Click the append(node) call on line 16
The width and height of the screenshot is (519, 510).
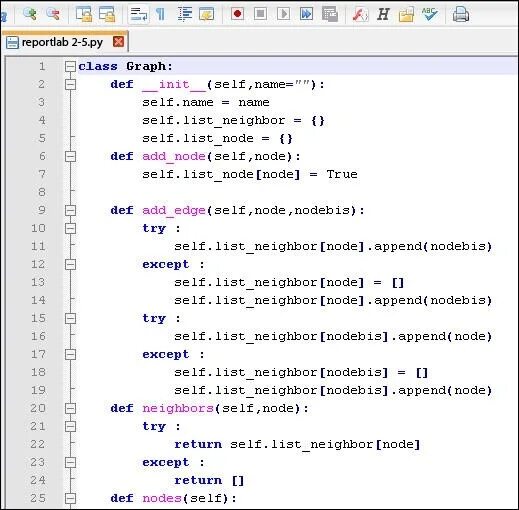pos(445,336)
